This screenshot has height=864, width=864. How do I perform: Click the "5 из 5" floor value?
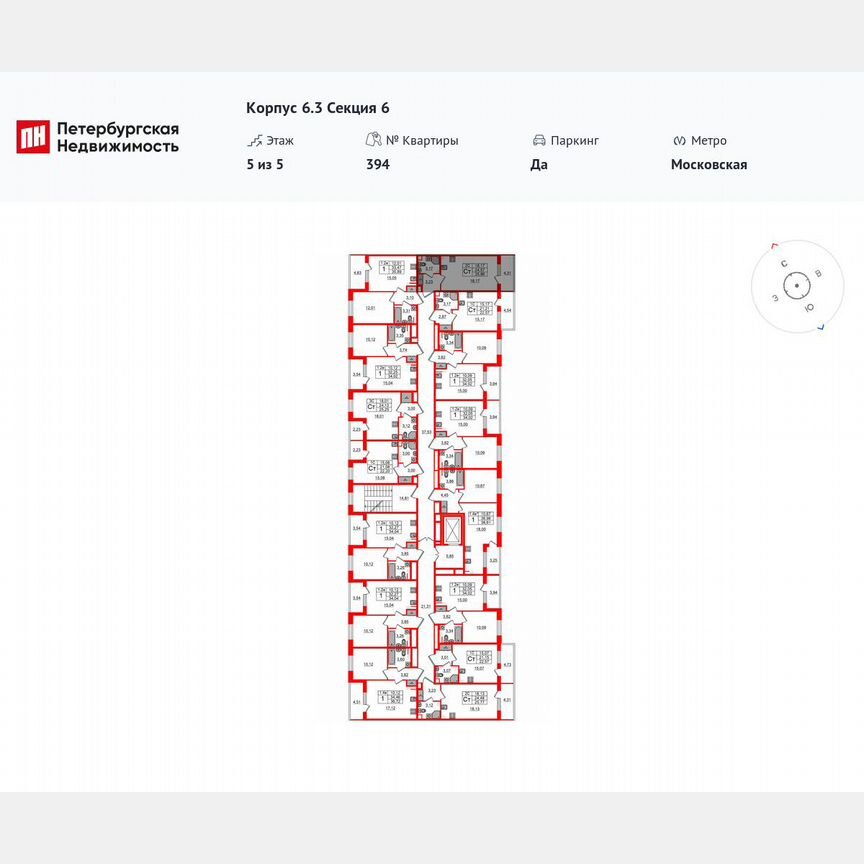point(264,164)
